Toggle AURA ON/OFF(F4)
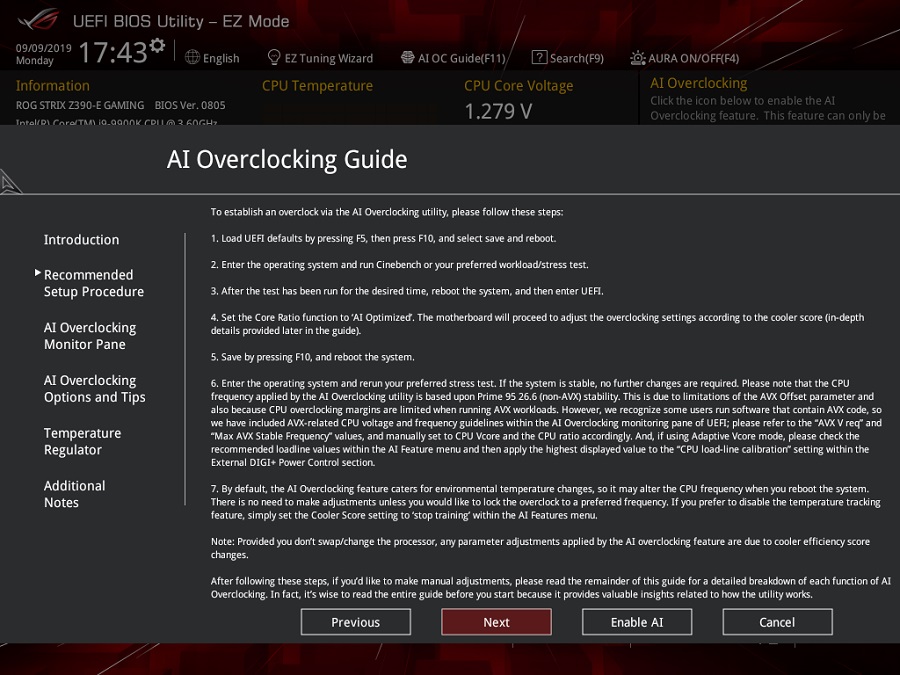The image size is (900, 675). 693,58
